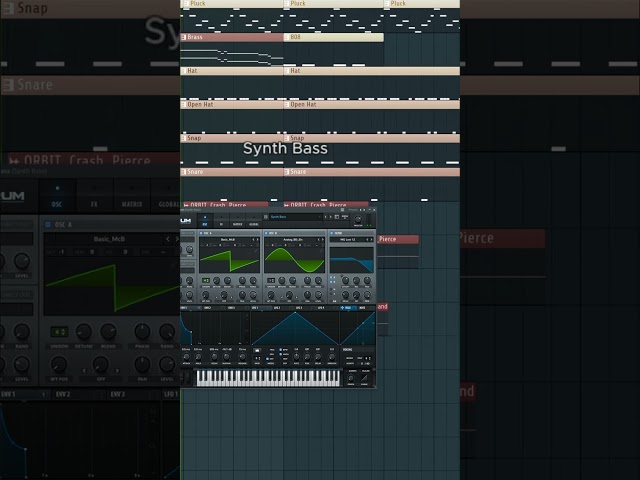Open the second Snare clip's menu icon
Viewport: 640px width, 480px height.
click(x=287, y=172)
